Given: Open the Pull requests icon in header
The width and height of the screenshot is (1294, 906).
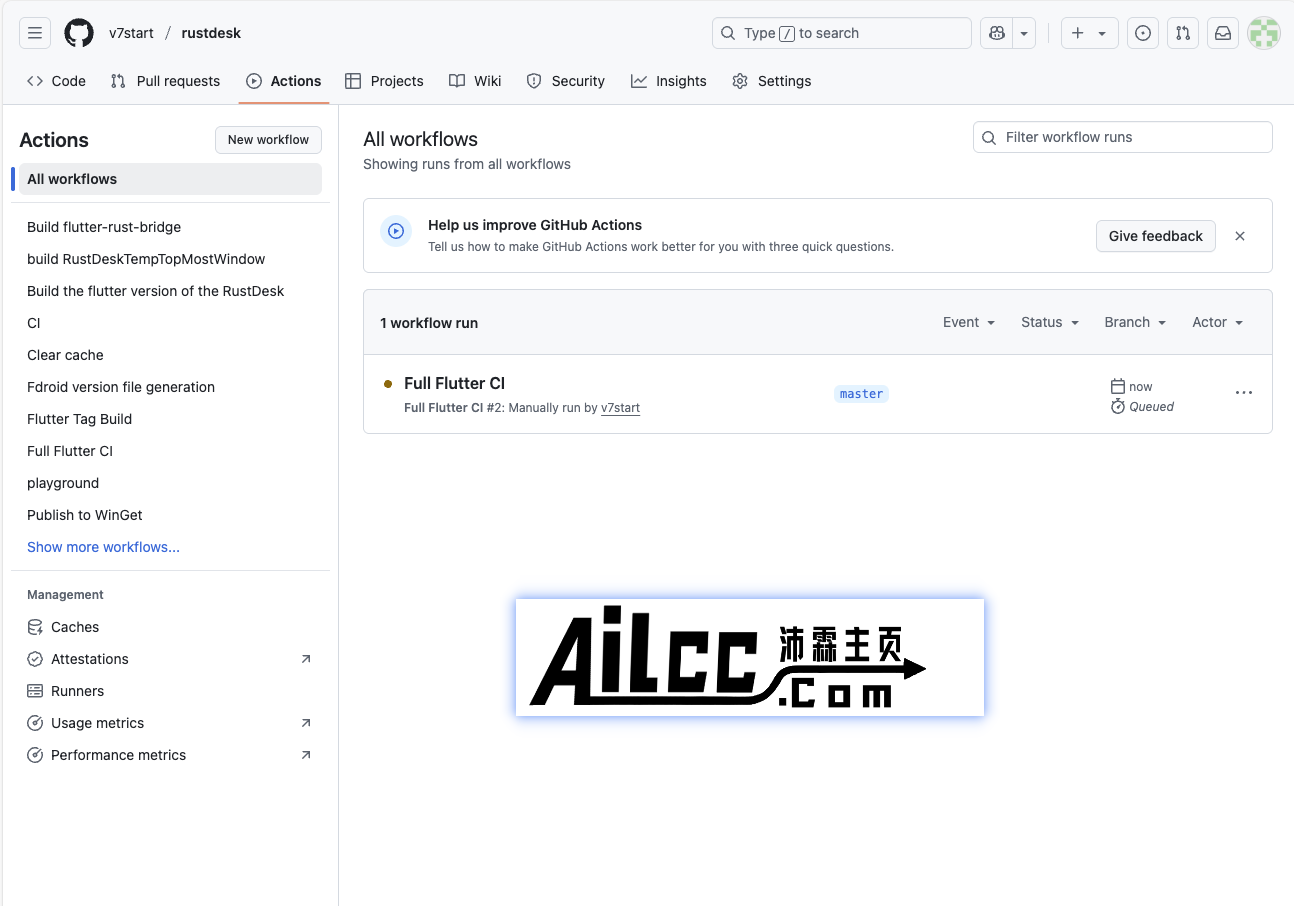Looking at the screenshot, I should (1183, 33).
